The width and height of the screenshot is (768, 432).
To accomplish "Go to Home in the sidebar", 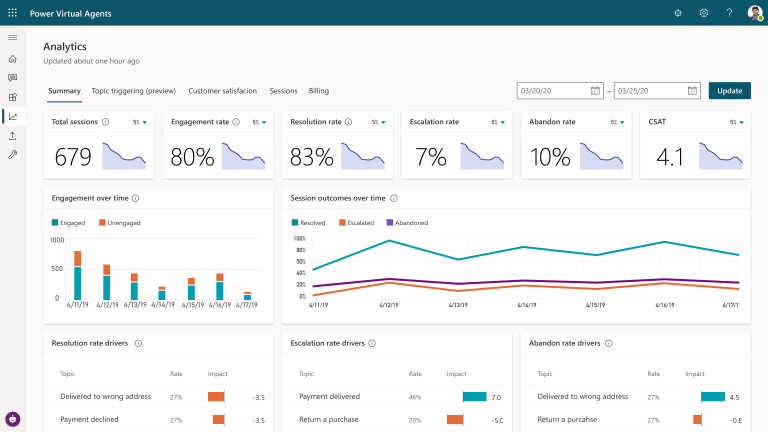I will pos(13,59).
